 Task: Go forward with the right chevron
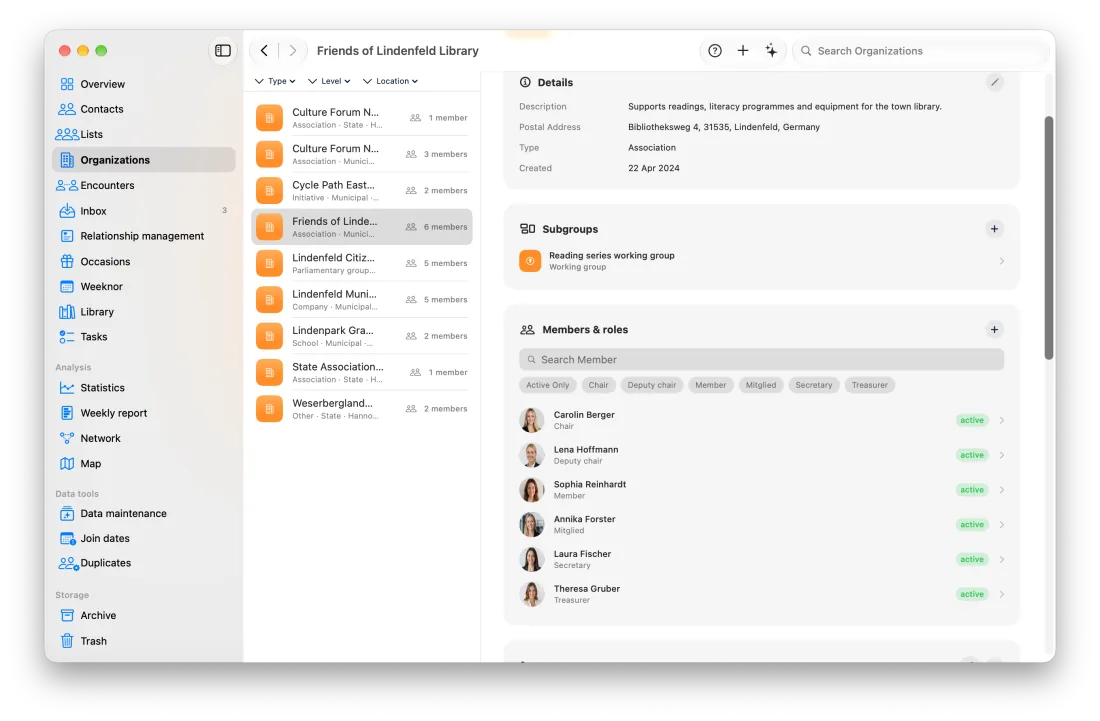click(x=293, y=50)
